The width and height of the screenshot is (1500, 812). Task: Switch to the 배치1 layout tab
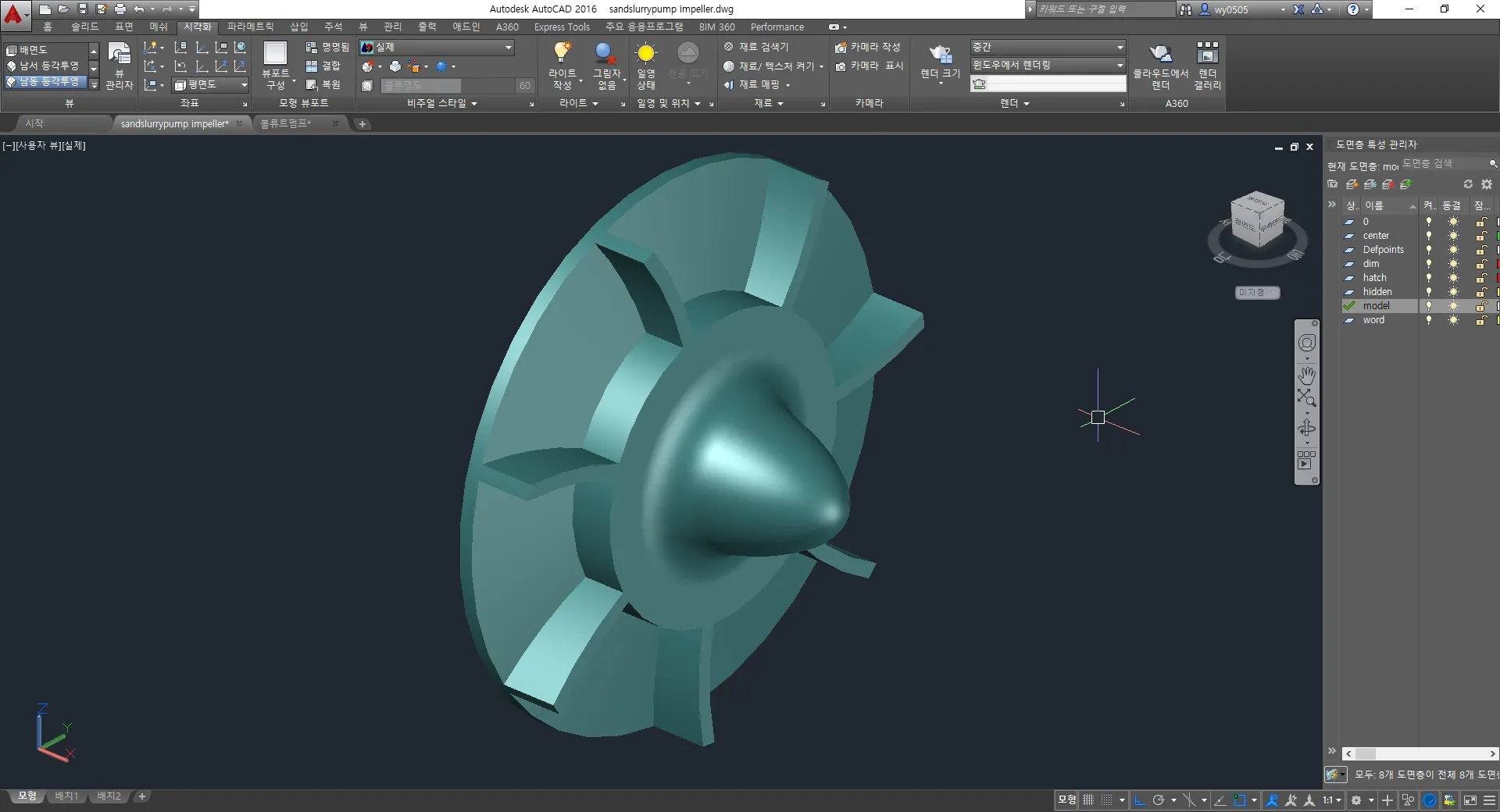(66, 796)
